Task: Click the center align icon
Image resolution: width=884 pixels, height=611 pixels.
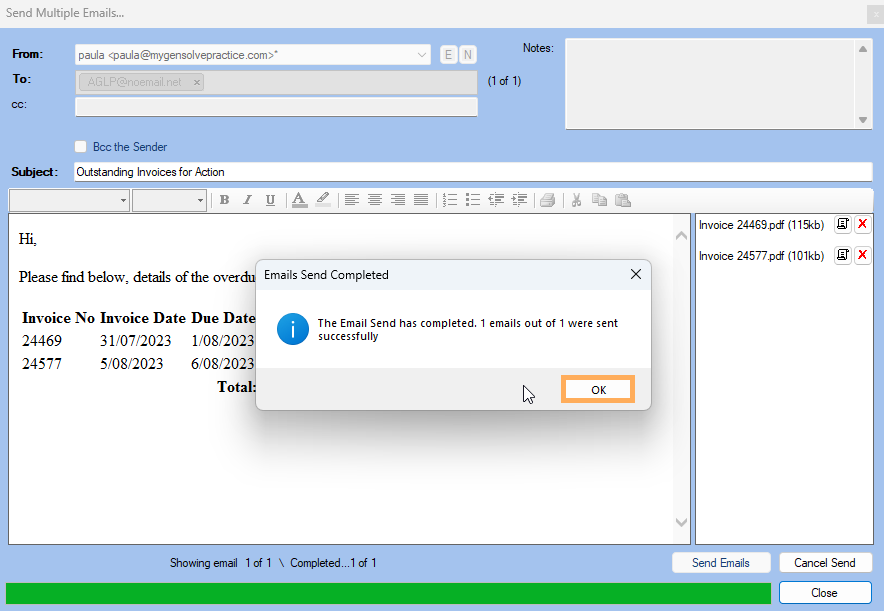Action: tap(375, 200)
